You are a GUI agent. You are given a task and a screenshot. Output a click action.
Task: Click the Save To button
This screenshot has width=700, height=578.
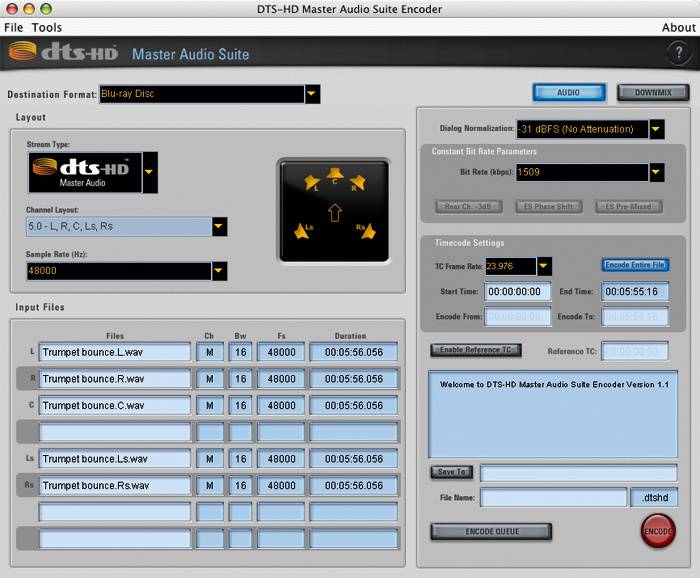coord(452,472)
